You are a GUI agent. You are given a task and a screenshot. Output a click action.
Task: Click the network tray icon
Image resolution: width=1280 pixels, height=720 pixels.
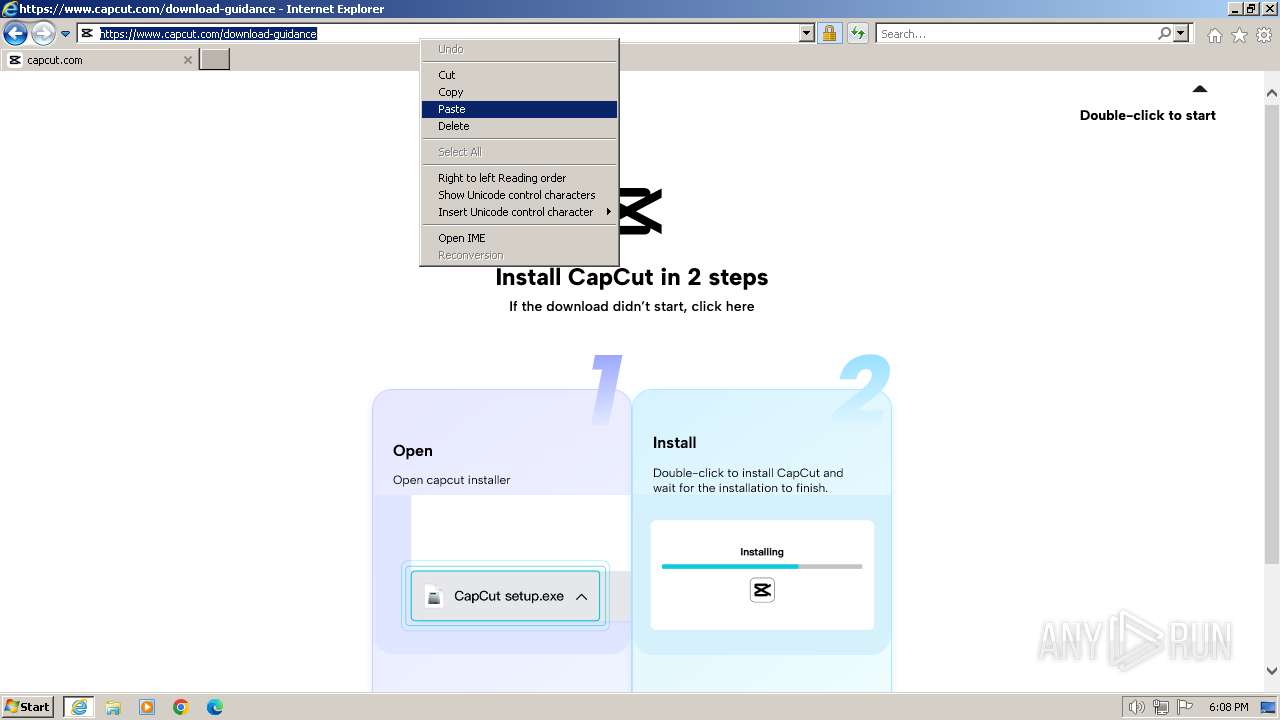click(1161, 707)
